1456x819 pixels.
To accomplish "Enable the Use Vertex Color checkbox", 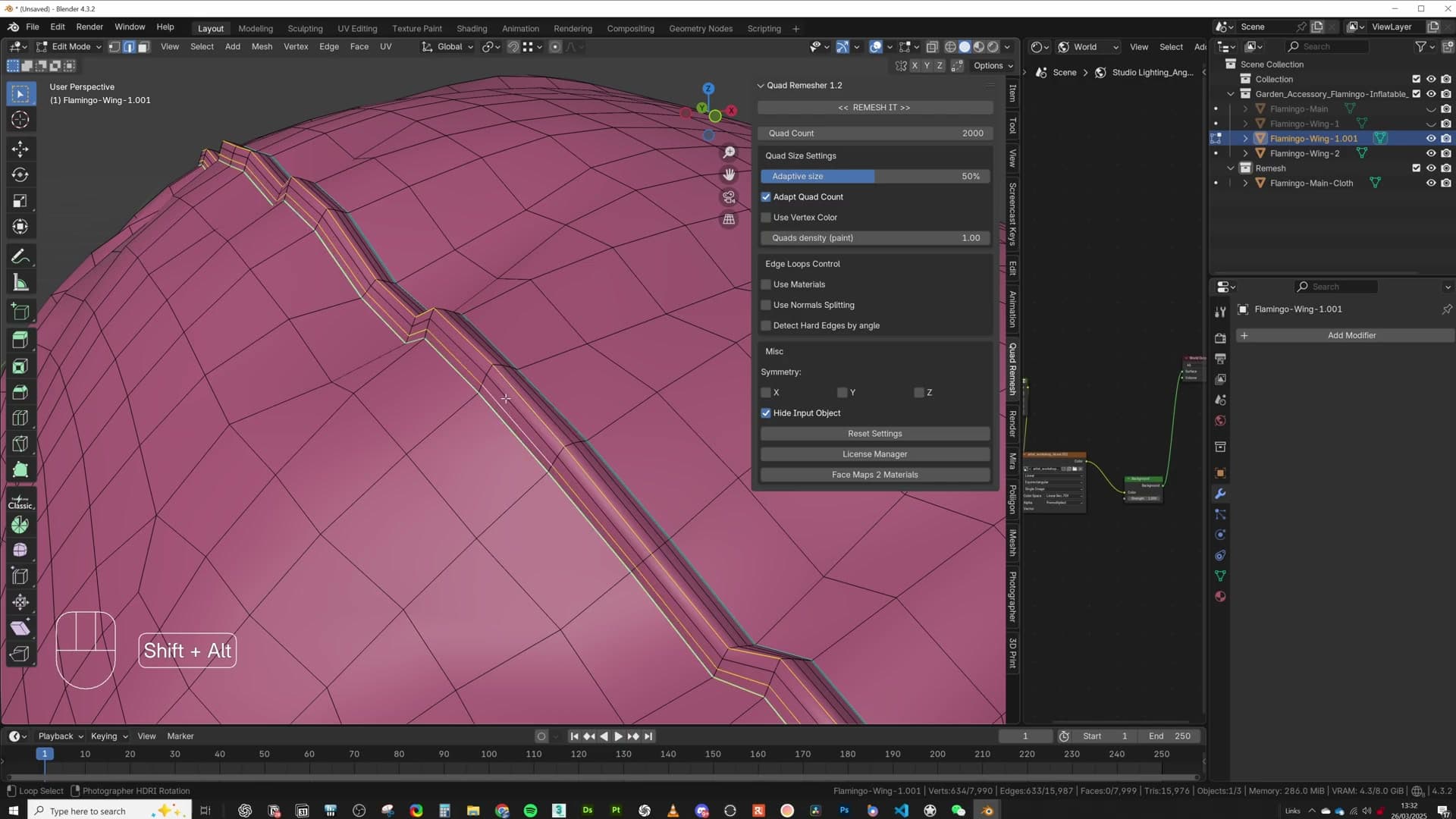I will pyautogui.click(x=766, y=218).
